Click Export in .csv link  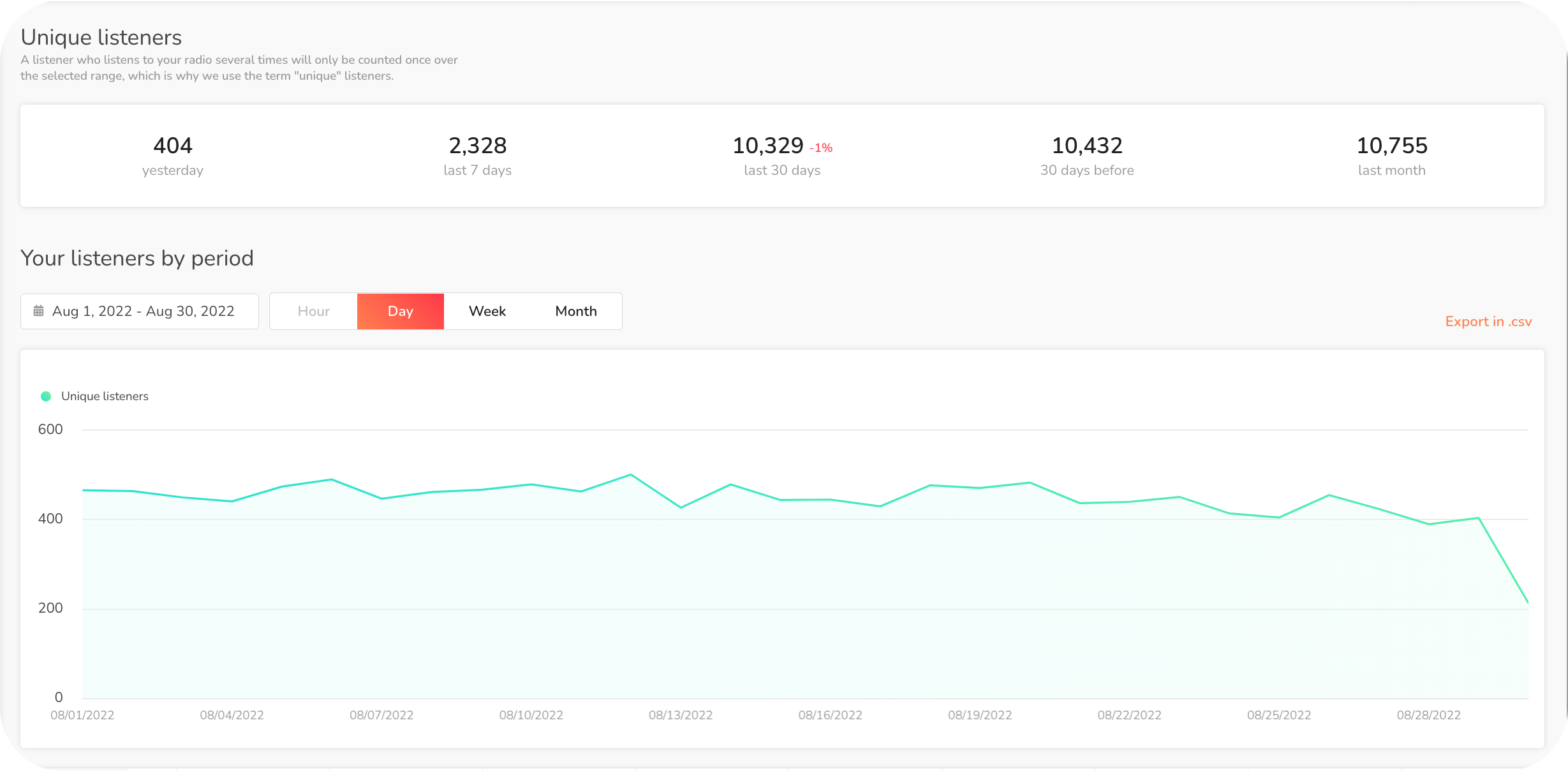click(x=1488, y=322)
